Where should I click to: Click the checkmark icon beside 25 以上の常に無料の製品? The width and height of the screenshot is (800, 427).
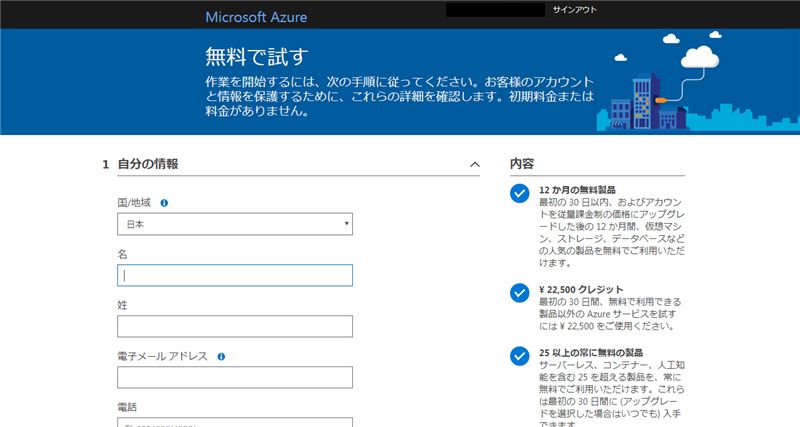tap(519, 356)
